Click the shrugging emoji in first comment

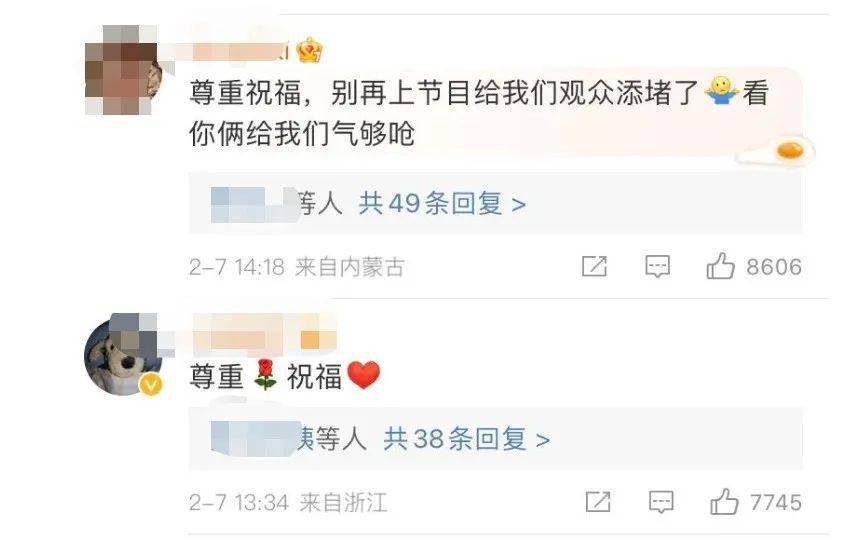[722, 90]
